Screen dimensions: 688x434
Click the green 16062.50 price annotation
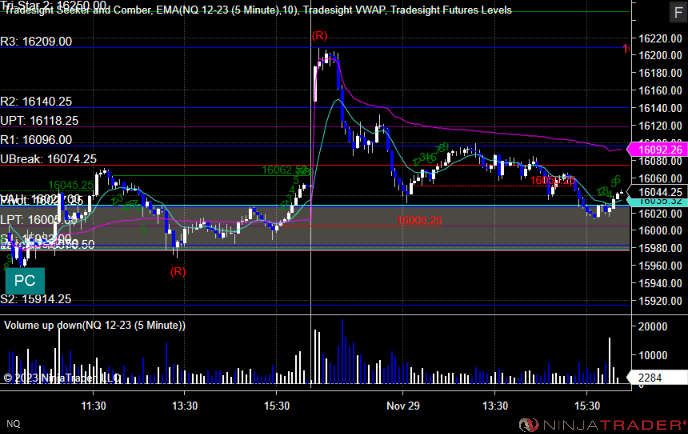(283, 170)
